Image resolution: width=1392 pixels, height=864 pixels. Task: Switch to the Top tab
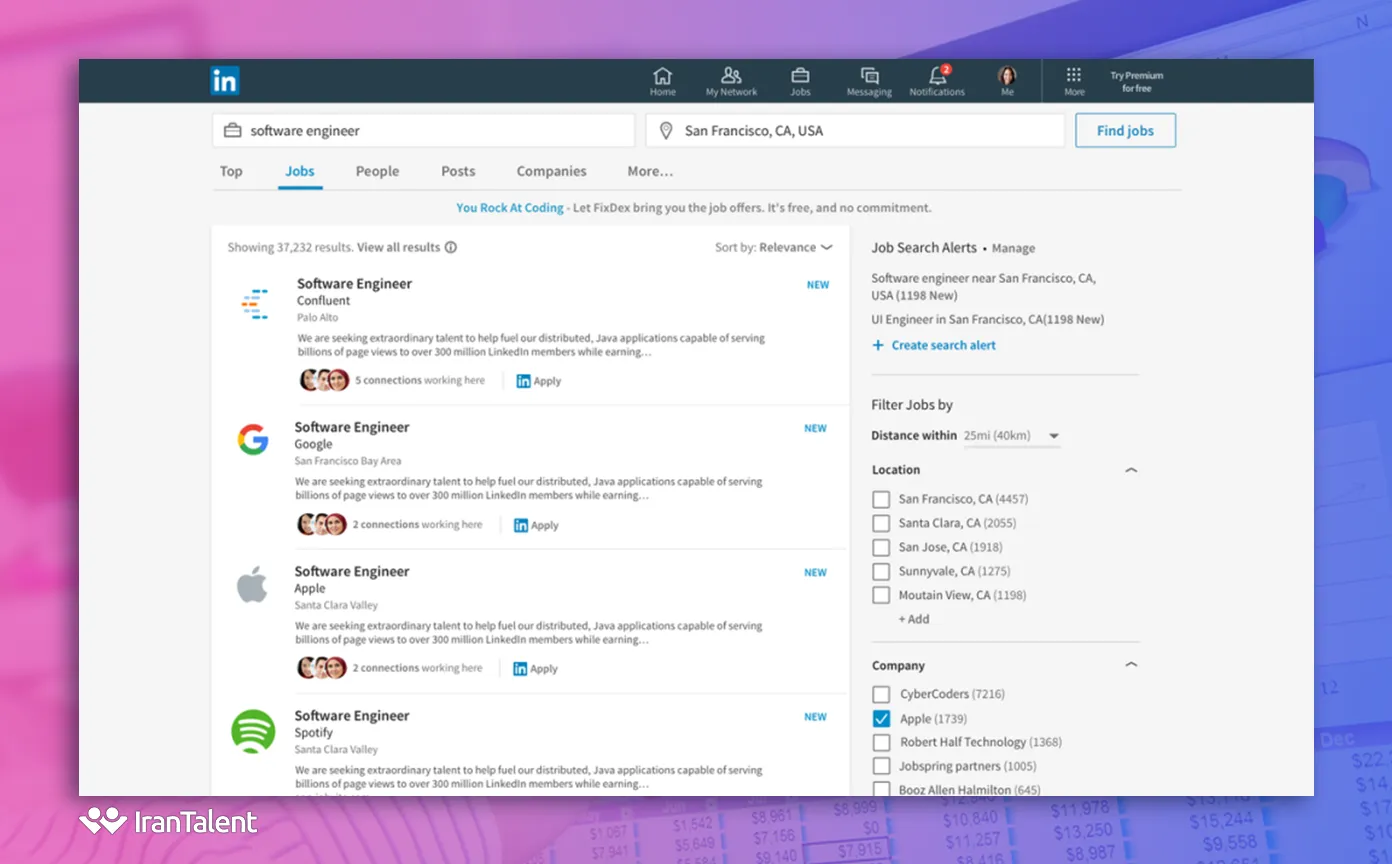231,171
